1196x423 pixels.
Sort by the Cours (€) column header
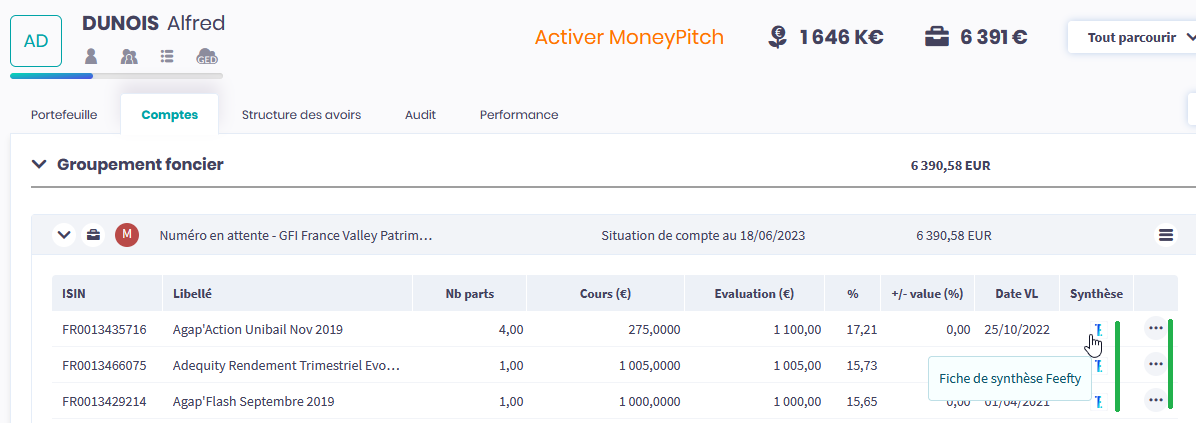[606, 293]
